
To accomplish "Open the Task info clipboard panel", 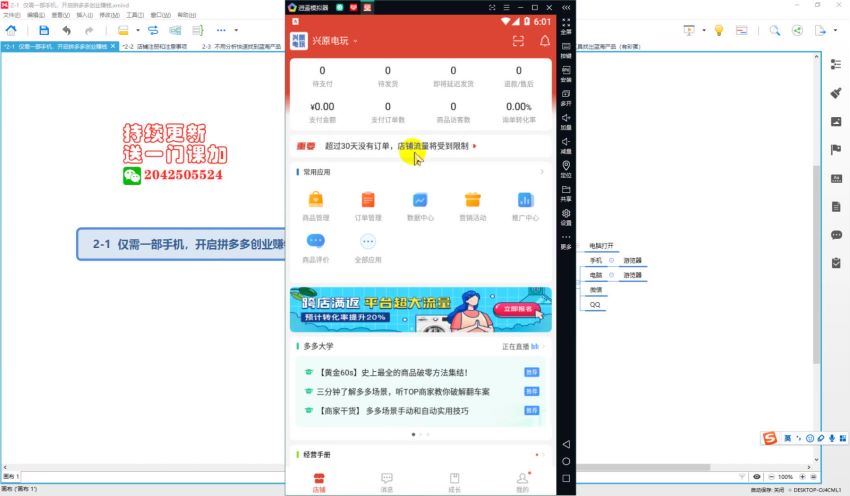I will point(836,263).
